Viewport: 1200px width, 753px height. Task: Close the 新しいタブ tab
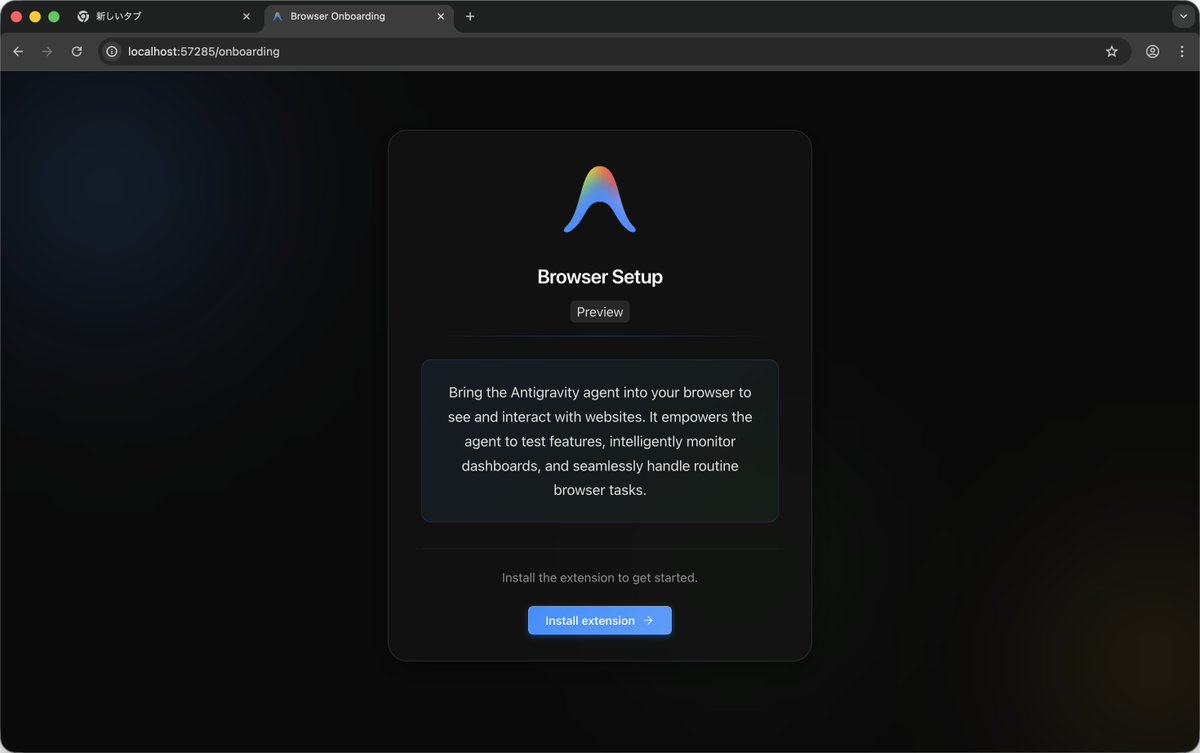point(245,16)
